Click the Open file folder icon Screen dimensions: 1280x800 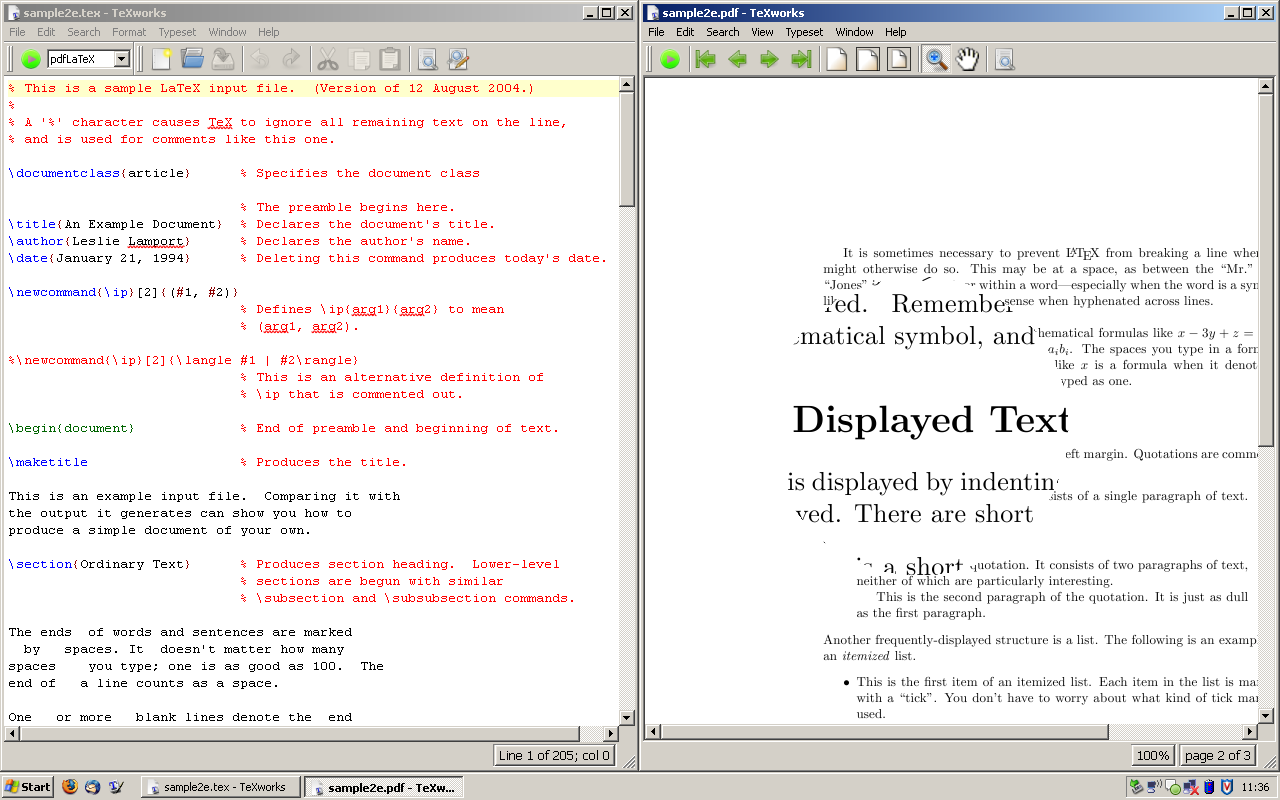point(192,59)
